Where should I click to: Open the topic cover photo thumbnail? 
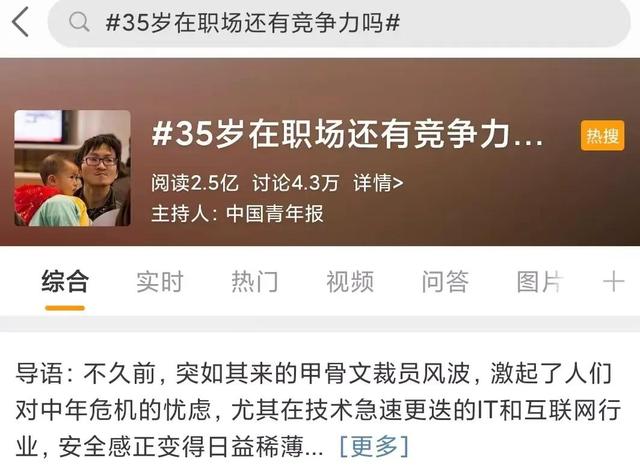pos(73,168)
